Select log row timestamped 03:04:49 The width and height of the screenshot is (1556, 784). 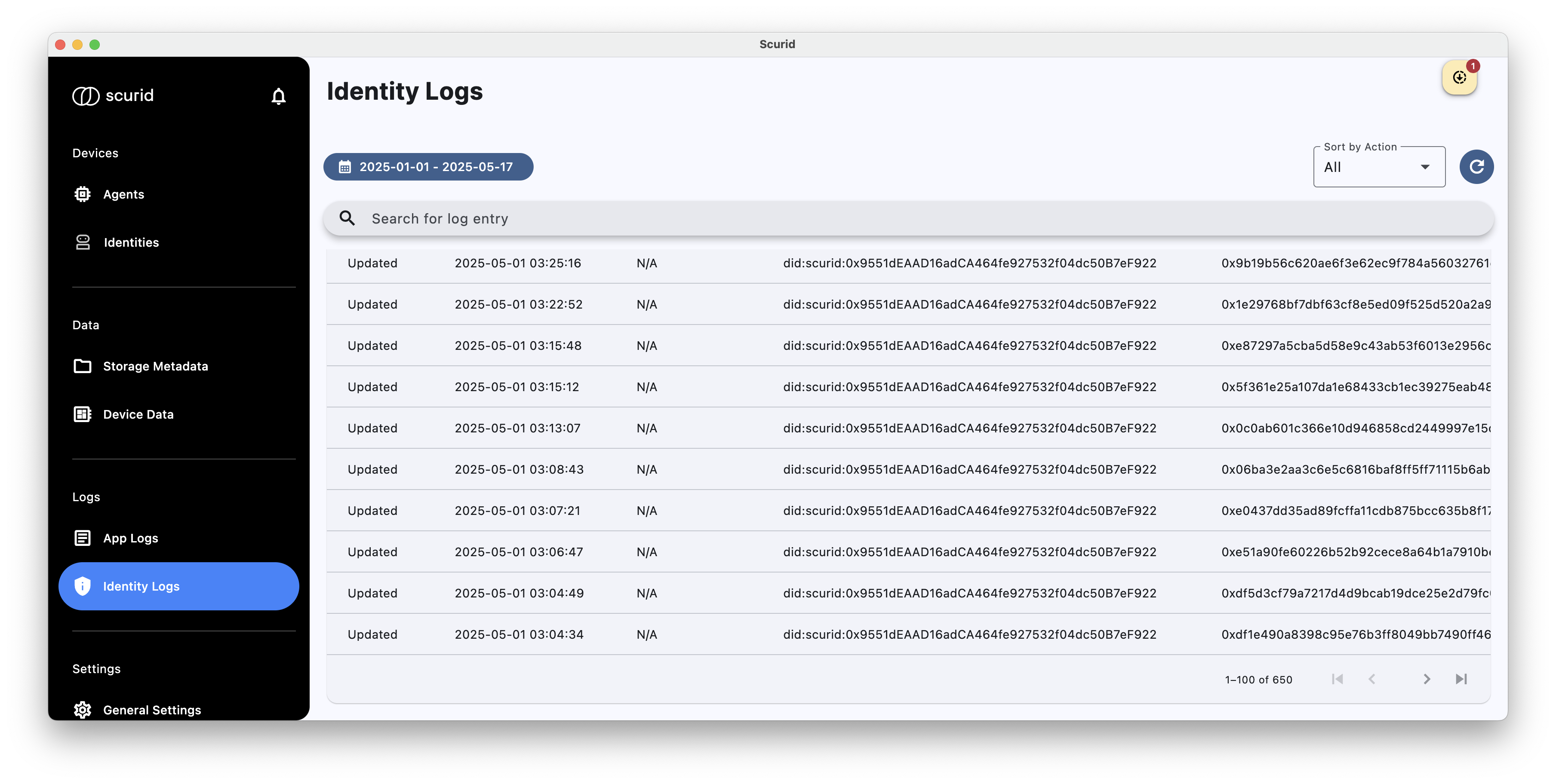[908, 593]
